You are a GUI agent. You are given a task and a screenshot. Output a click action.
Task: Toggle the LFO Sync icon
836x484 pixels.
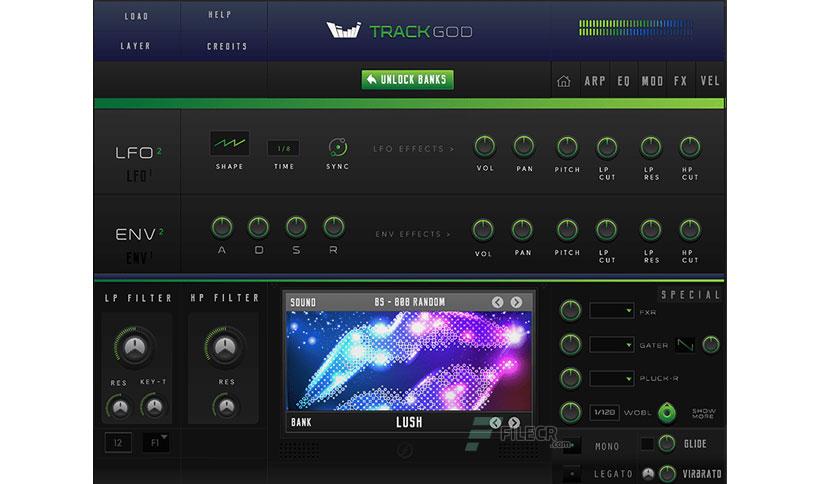(x=337, y=148)
